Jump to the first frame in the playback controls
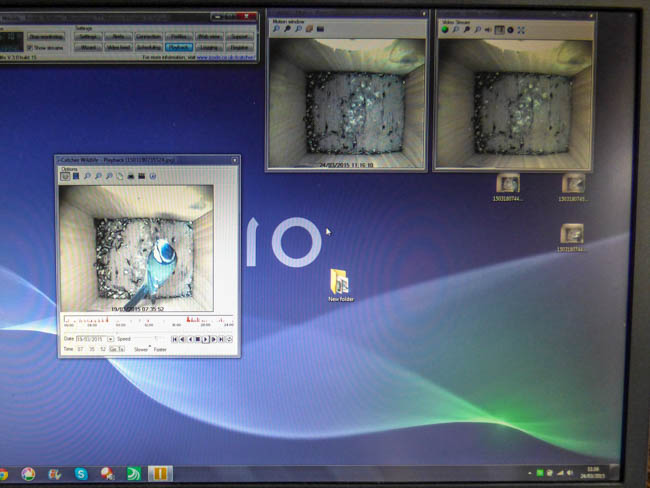Screen dimensions: 650x488 click(x=175, y=339)
